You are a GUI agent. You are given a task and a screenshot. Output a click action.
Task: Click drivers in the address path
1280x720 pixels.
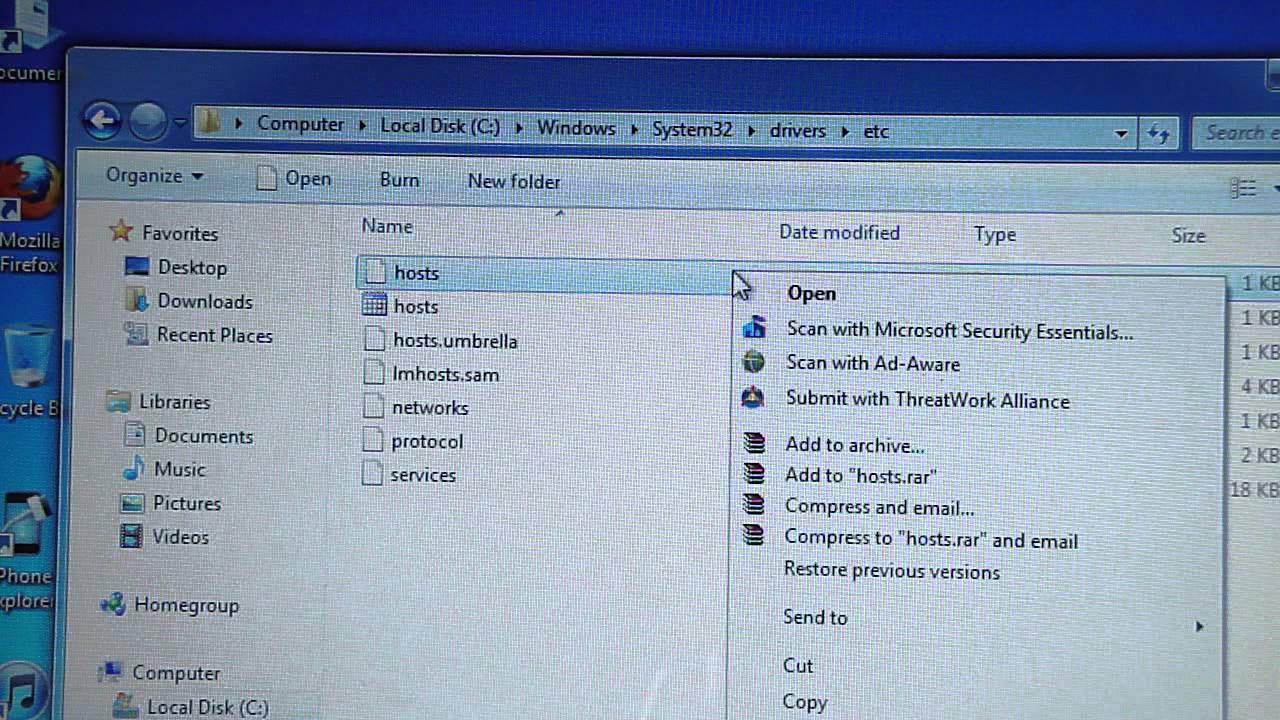click(x=797, y=131)
